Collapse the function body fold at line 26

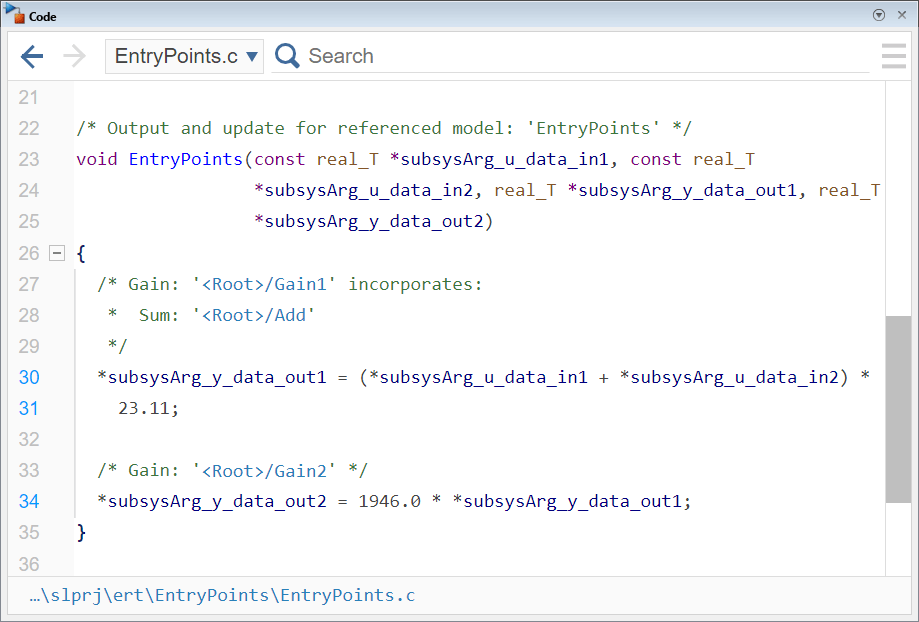point(57,253)
